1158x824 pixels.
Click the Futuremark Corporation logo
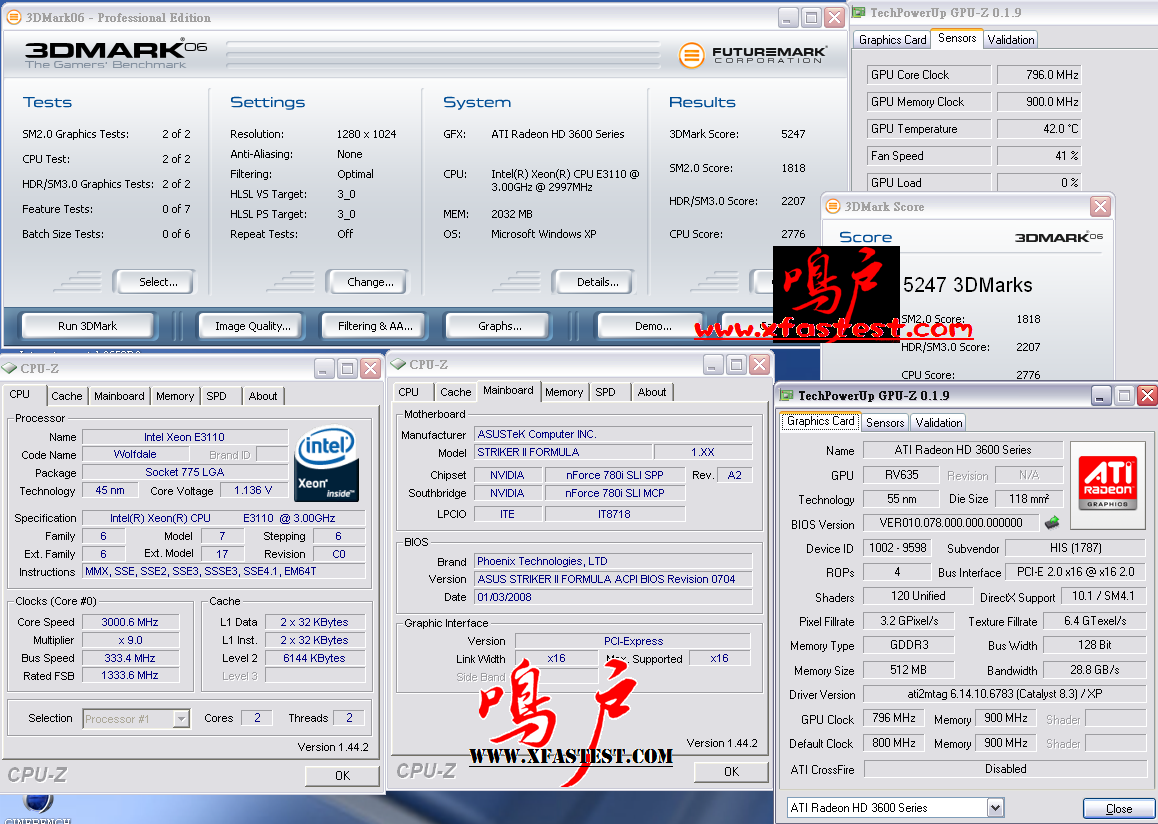[752, 55]
